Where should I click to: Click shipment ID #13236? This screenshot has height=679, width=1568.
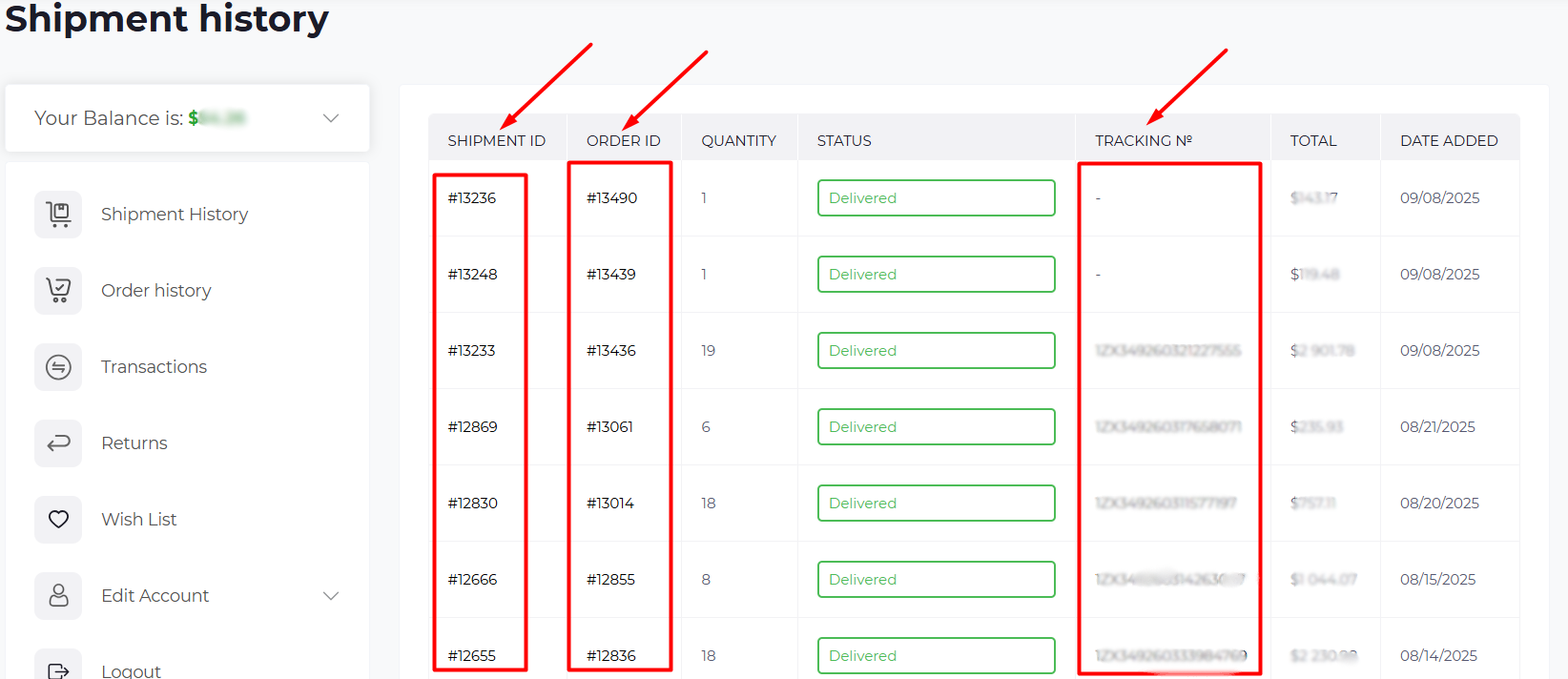pyautogui.click(x=472, y=198)
